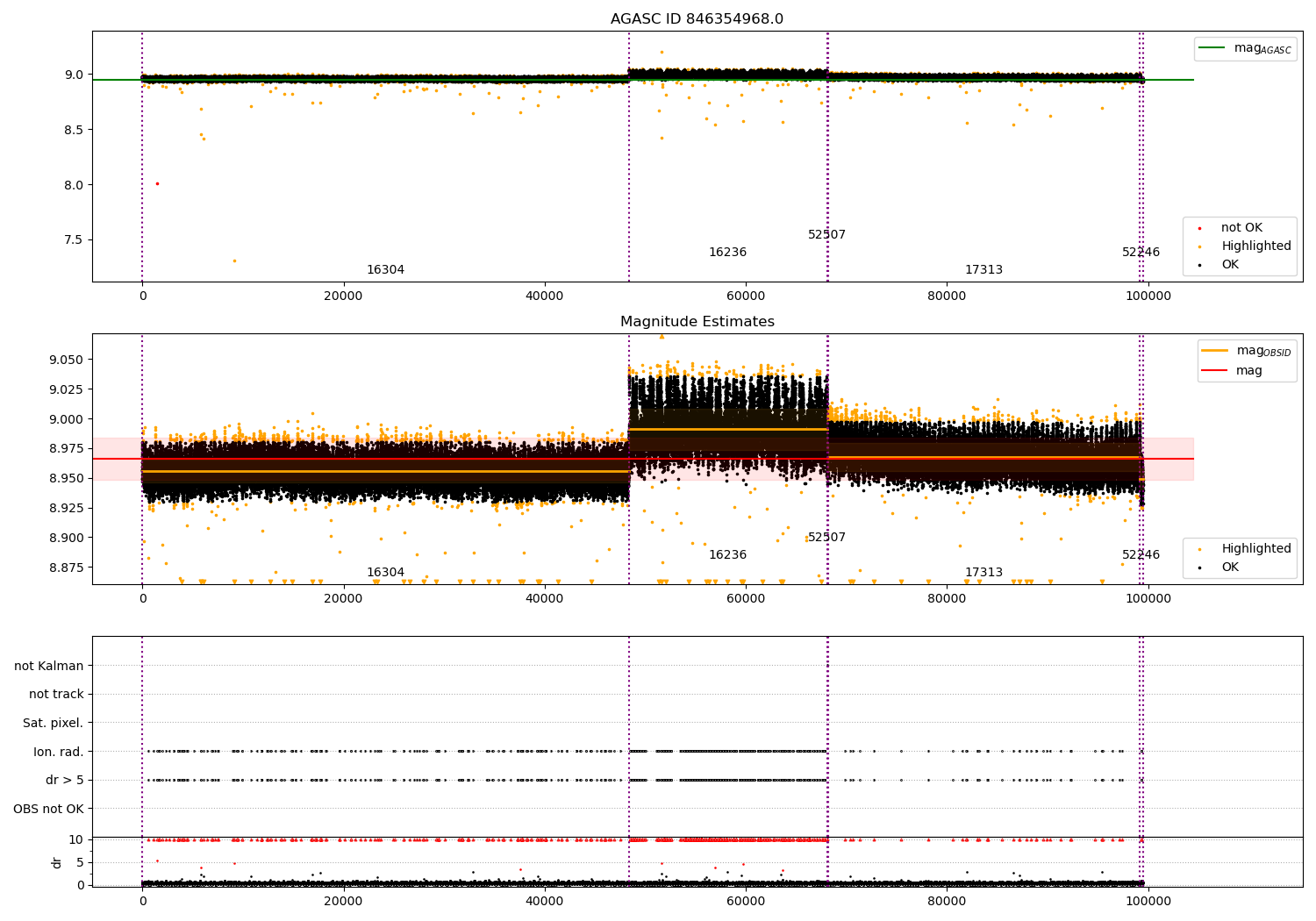The height and width of the screenshot is (921, 1316).
Task: Click obsid label 52507 in top plot
Action: tap(826, 235)
